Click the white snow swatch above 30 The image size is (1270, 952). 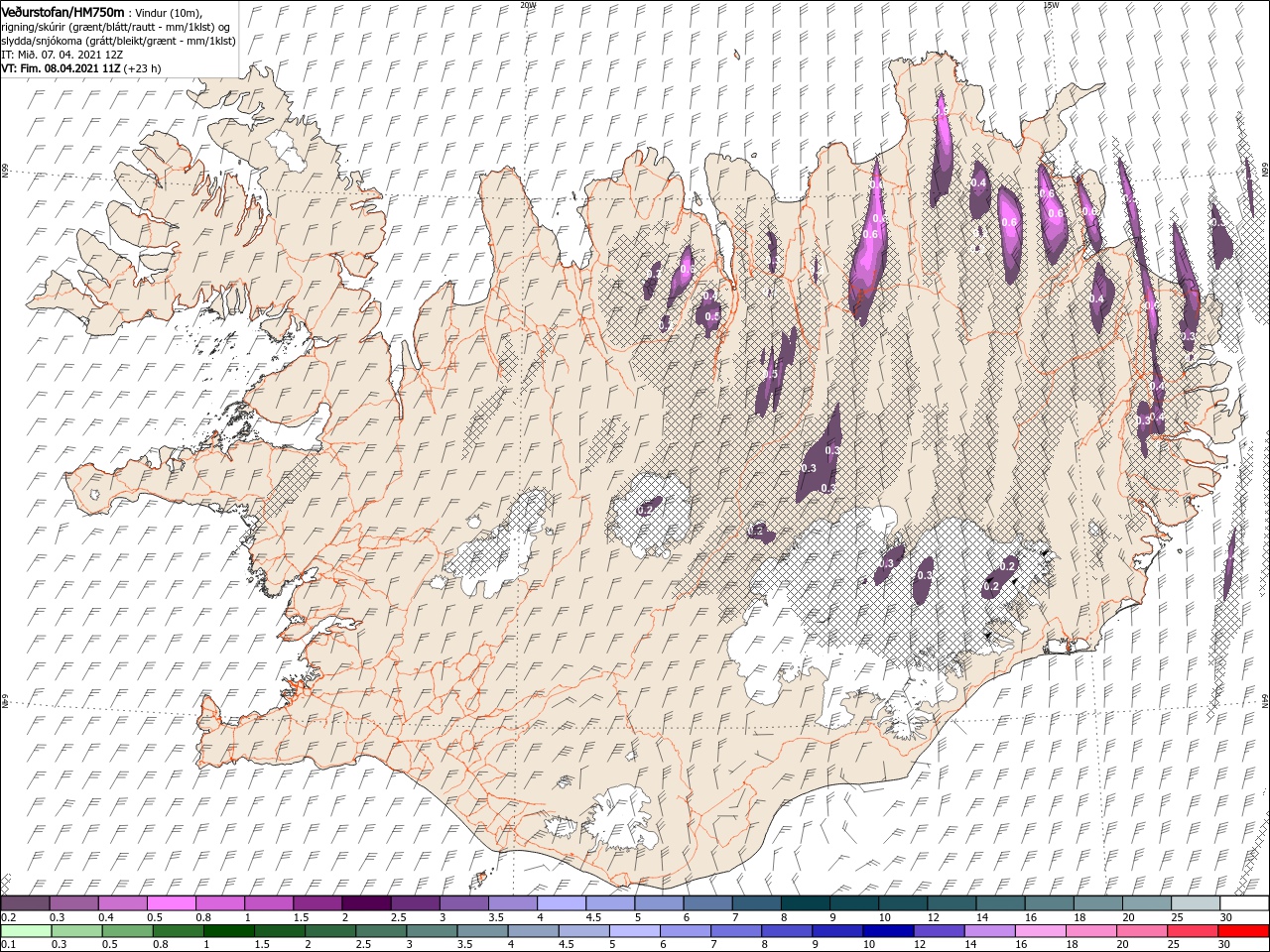pos(1243,903)
